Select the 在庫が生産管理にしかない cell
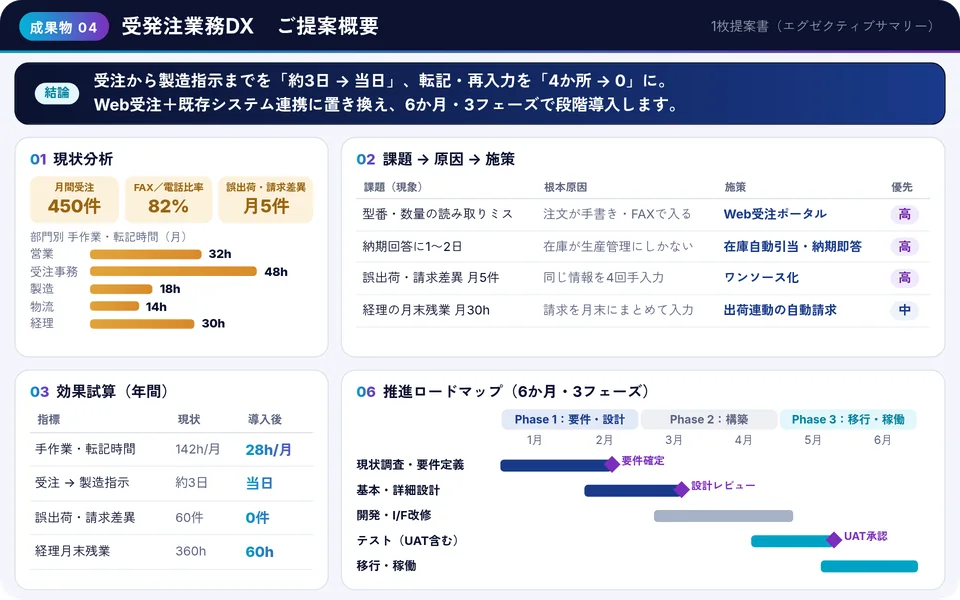This screenshot has width=960, height=600. [x=618, y=247]
